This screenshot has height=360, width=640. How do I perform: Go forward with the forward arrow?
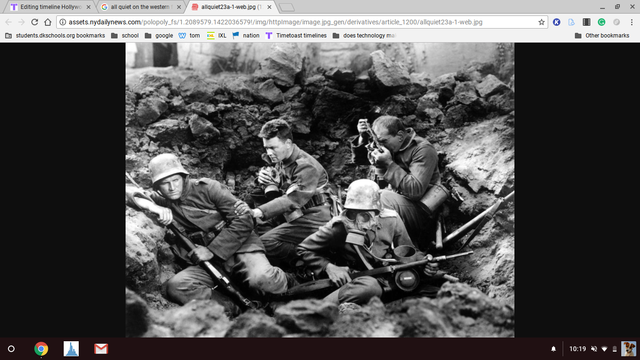click(x=21, y=22)
